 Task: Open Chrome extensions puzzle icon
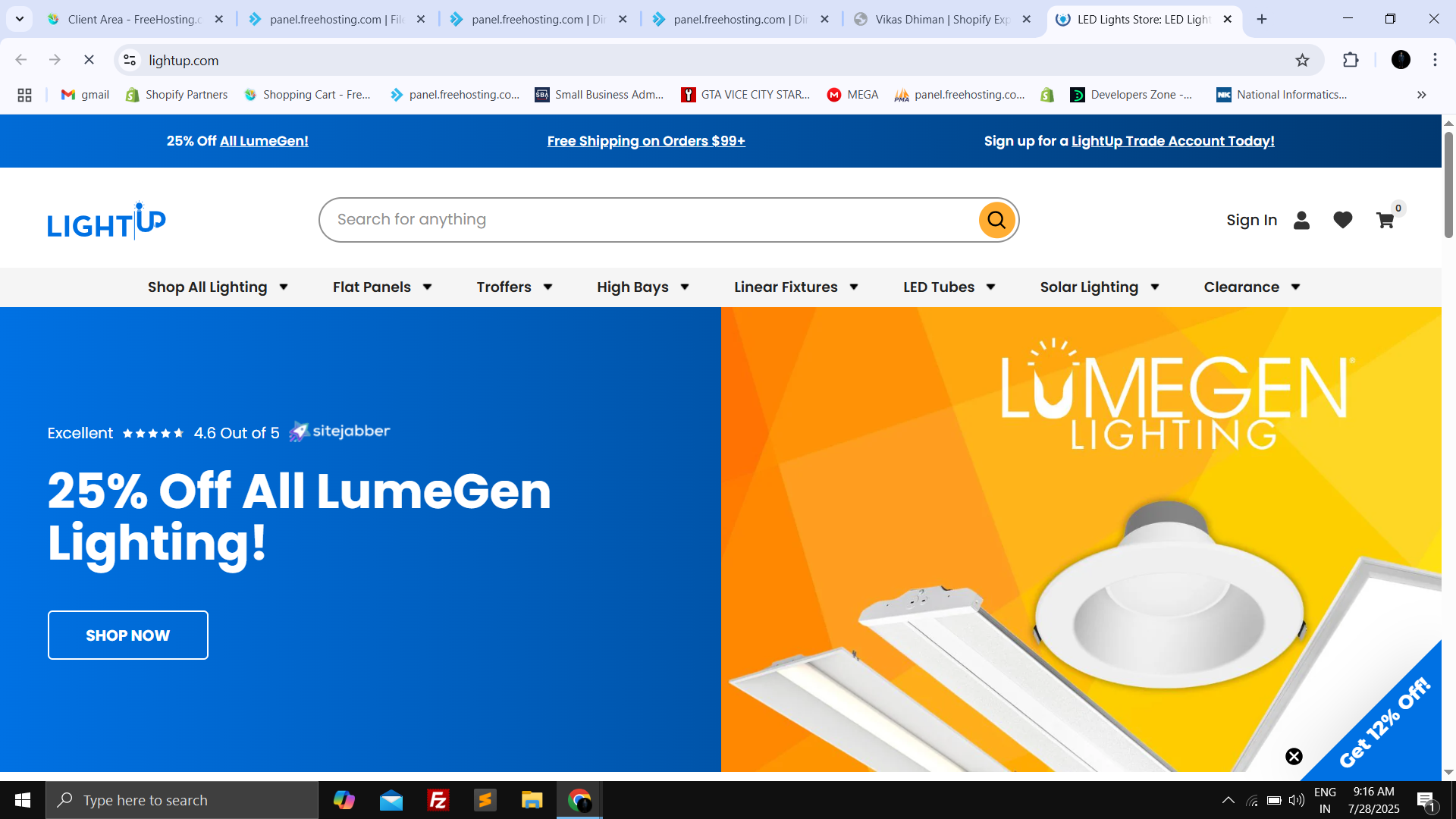tap(1351, 60)
